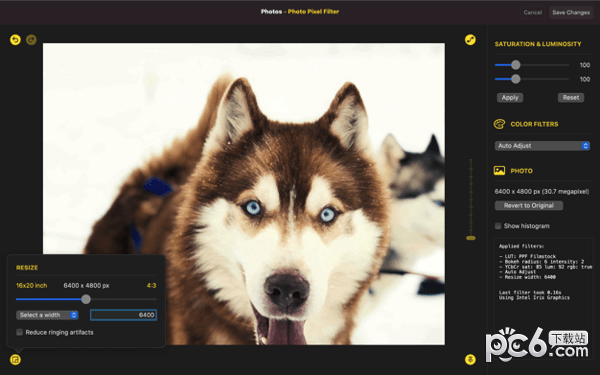Click the dimmed redo arrow icon
The image size is (600, 375).
(31, 40)
